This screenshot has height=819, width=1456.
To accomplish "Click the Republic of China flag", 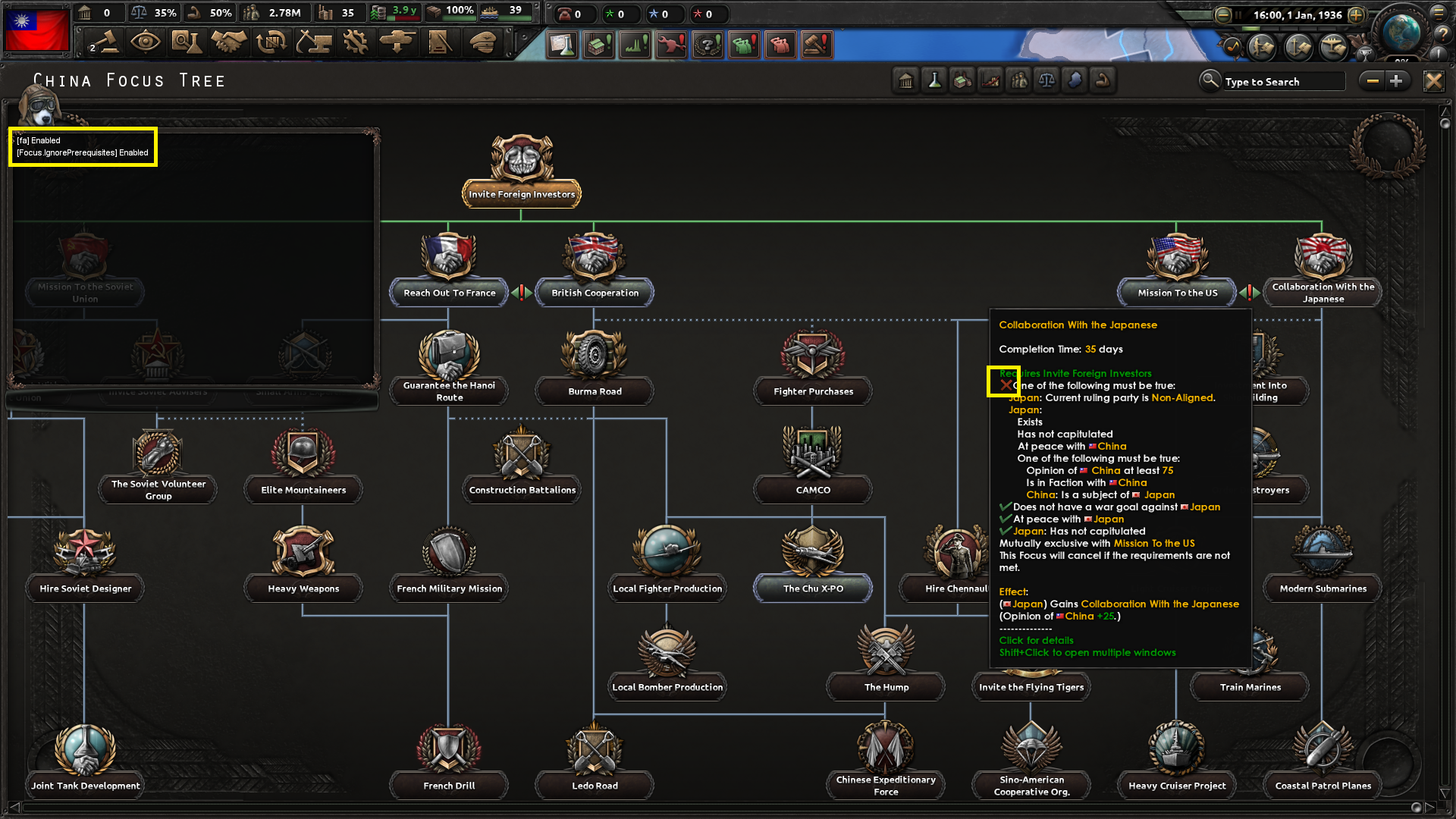I will (36, 29).
